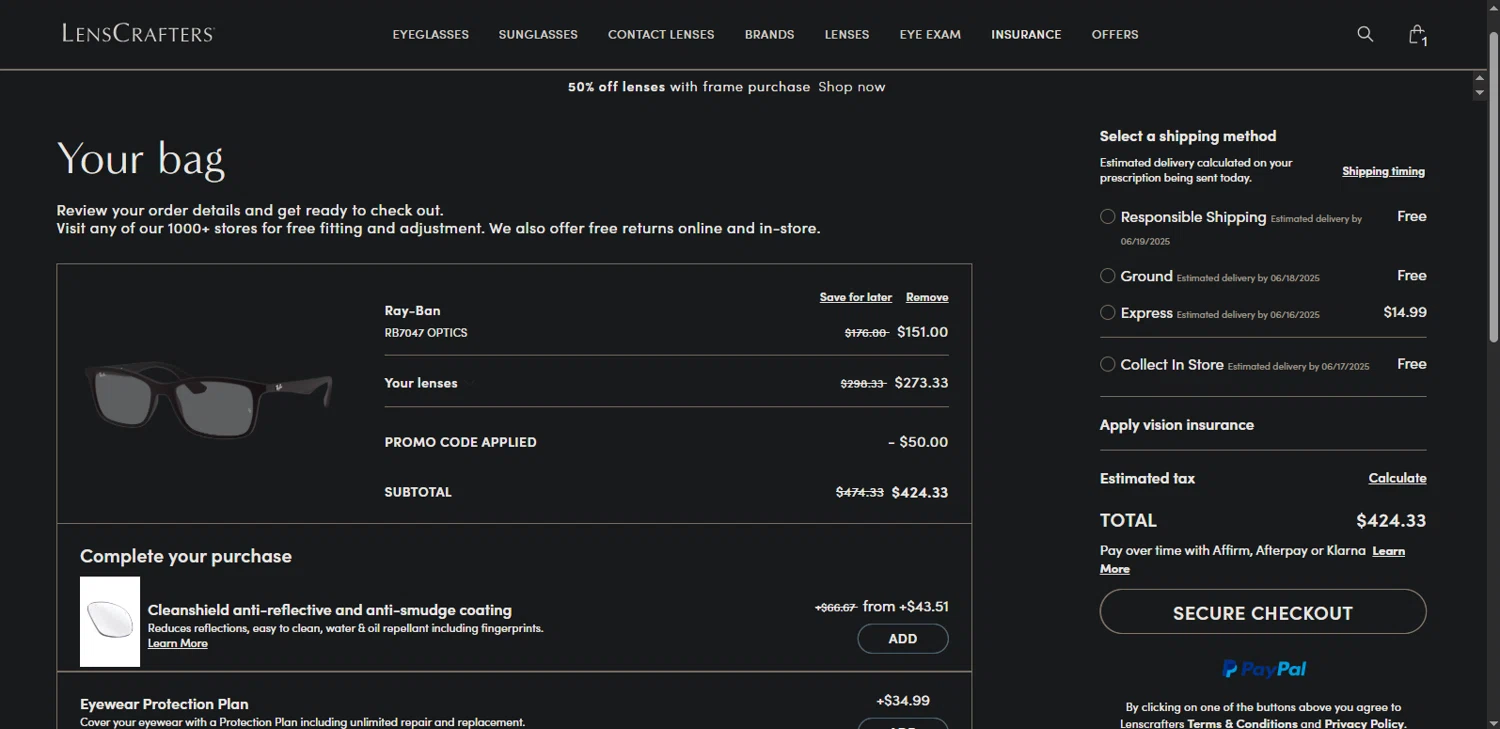The image size is (1500, 729).
Task: Click Complete your purchase heading
Action: coord(186,556)
